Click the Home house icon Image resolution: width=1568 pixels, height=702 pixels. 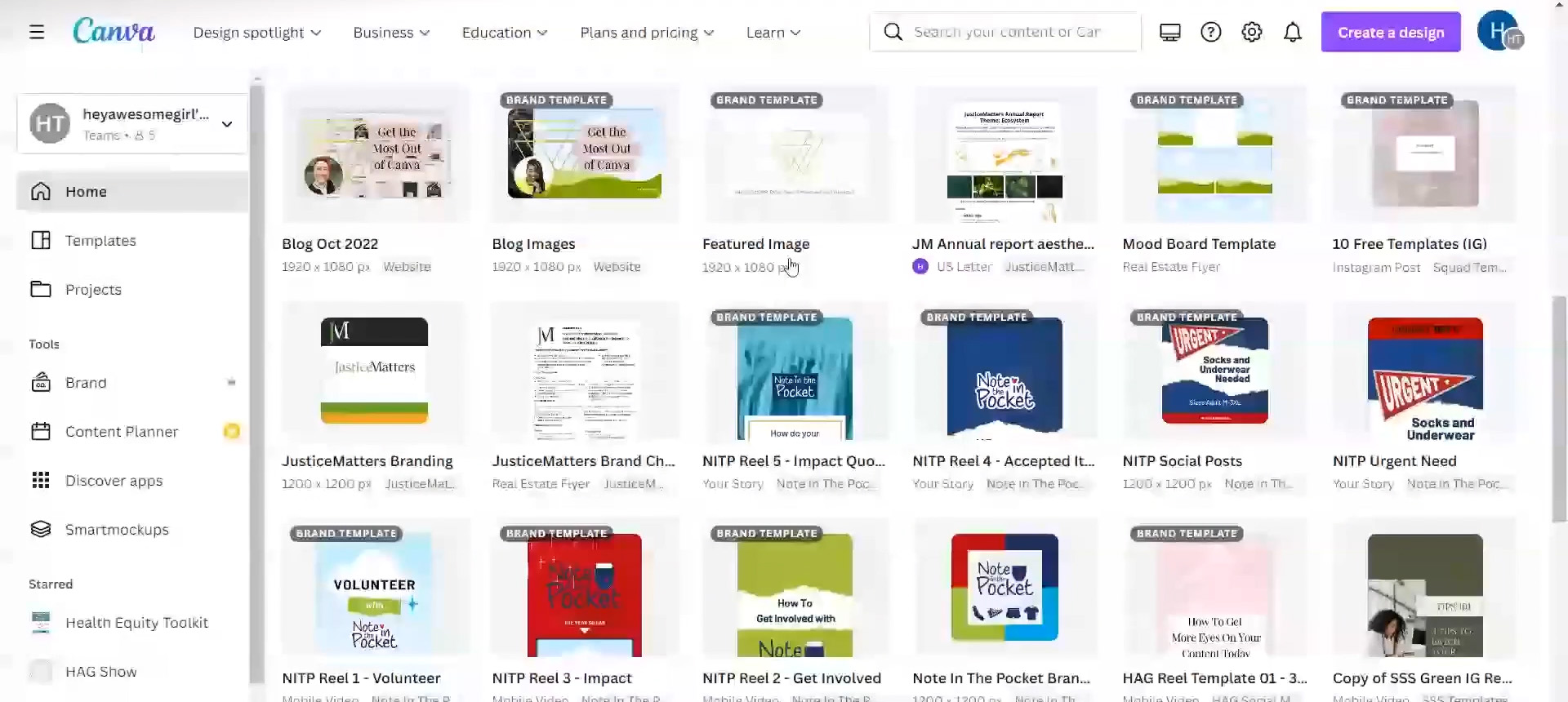coord(41,191)
